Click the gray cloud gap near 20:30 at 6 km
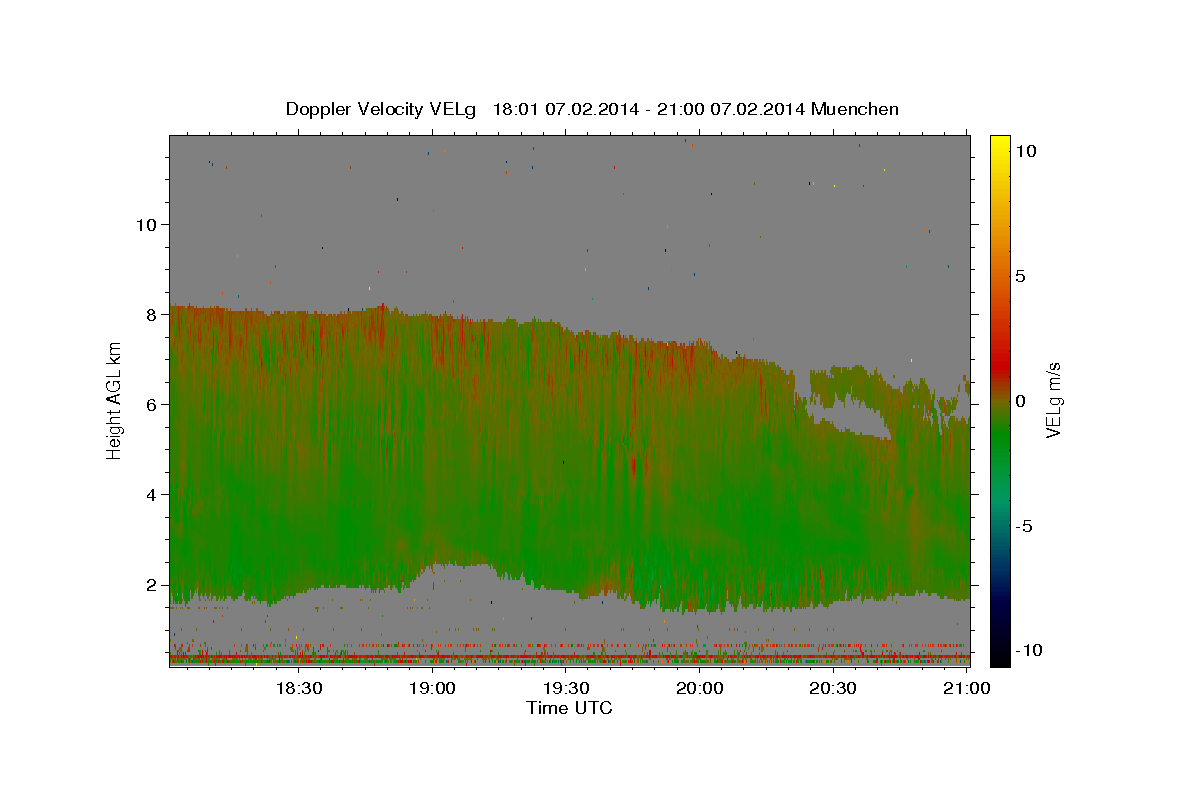This screenshot has height=800, width=1200. (x=850, y=415)
